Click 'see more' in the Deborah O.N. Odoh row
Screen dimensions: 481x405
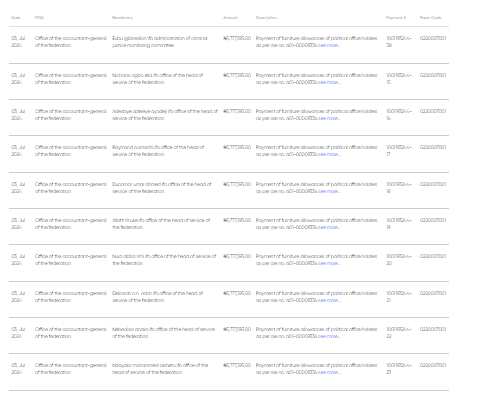click(x=329, y=300)
